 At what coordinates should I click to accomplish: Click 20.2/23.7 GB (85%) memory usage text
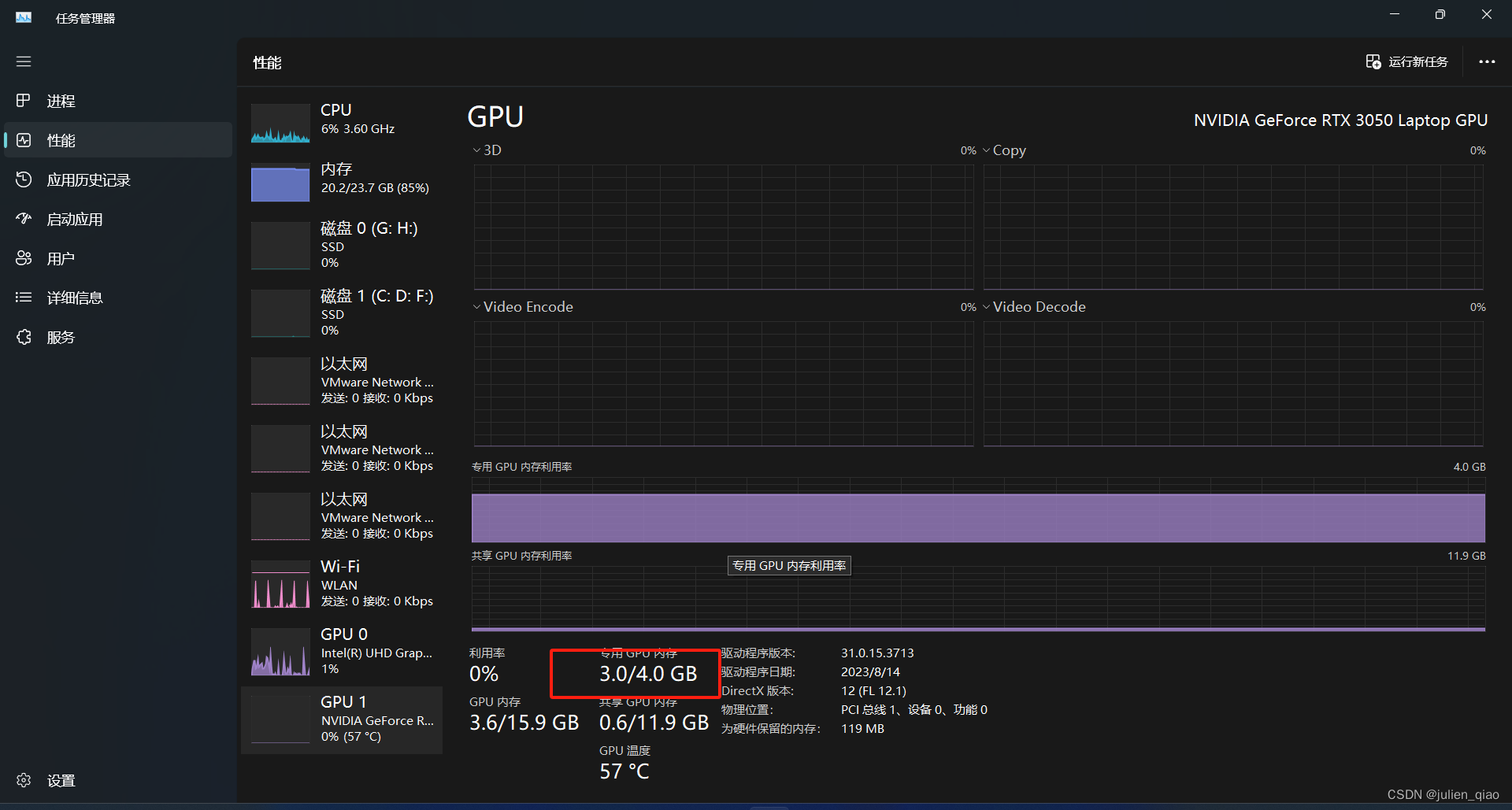[375, 188]
